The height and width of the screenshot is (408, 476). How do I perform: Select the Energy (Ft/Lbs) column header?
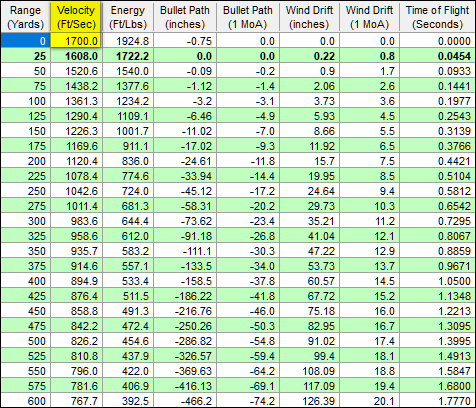click(128, 17)
